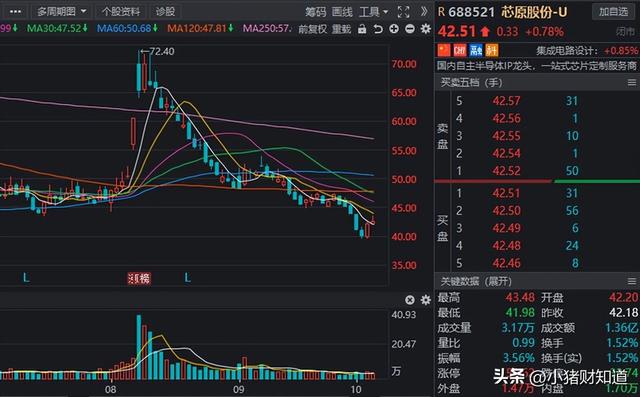The image size is (640, 397).
Task: Click the undo arrow icon above chart
Action: [378, 29]
